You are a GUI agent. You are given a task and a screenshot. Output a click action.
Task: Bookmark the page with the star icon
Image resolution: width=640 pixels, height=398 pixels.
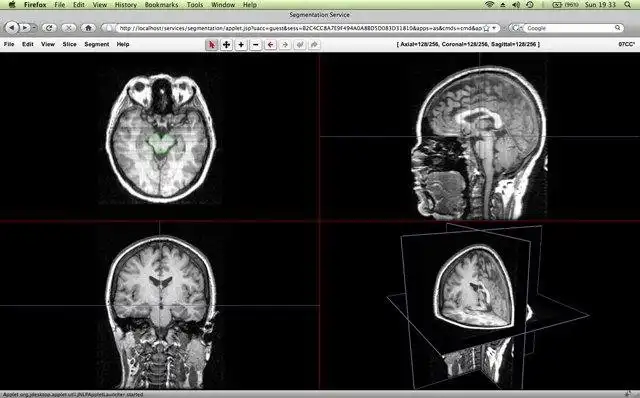pos(487,28)
